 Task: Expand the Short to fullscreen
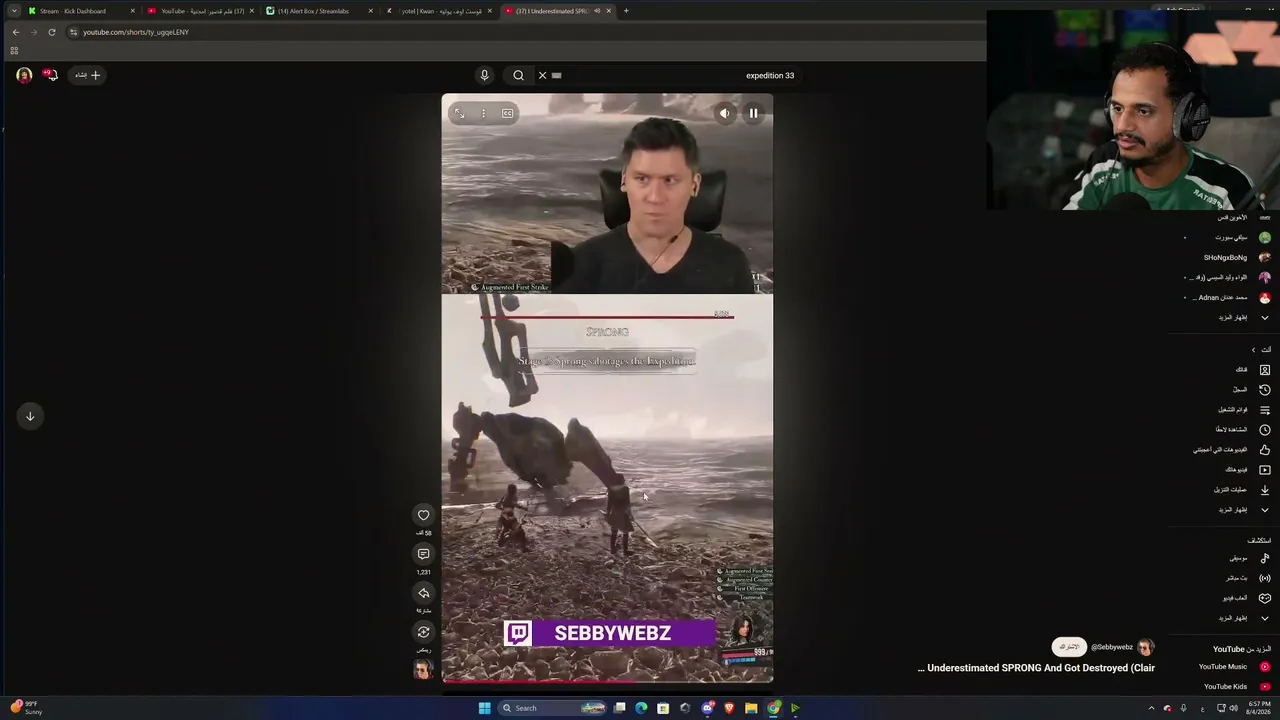click(459, 113)
